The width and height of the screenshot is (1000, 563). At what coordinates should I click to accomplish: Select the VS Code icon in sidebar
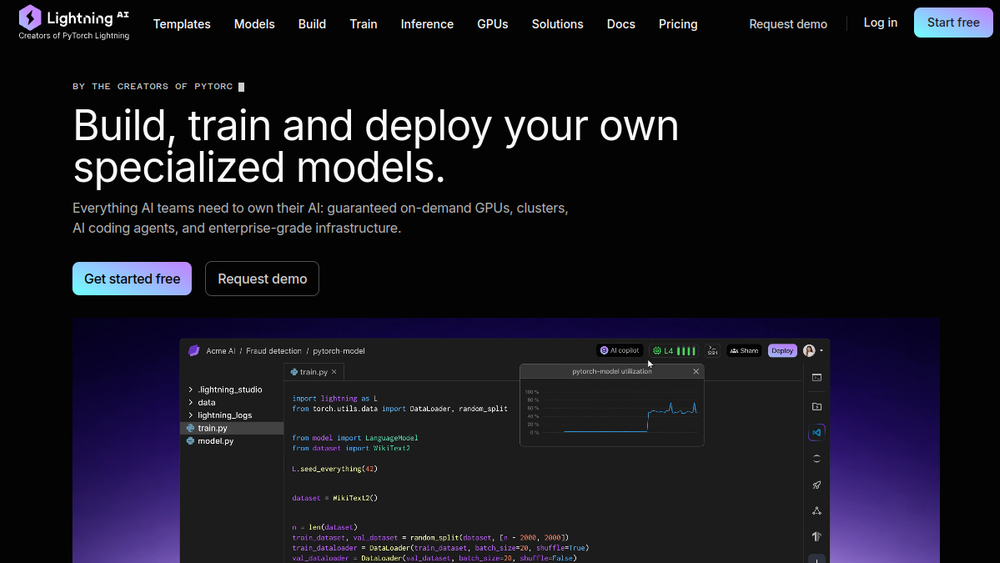(816, 432)
